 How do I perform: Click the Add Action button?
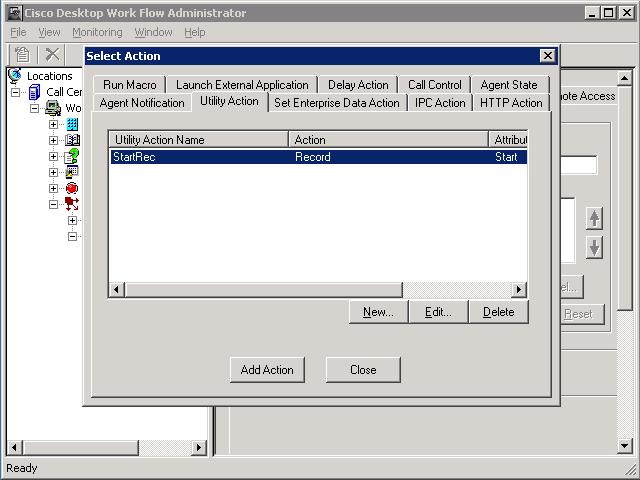pyautogui.click(x=267, y=370)
